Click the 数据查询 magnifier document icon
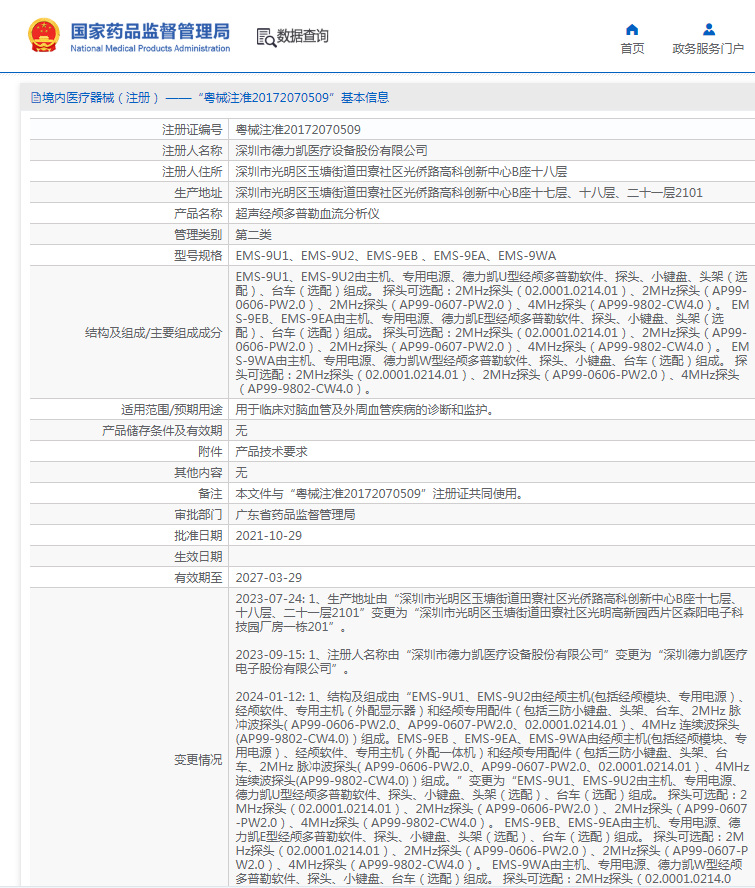 266,37
